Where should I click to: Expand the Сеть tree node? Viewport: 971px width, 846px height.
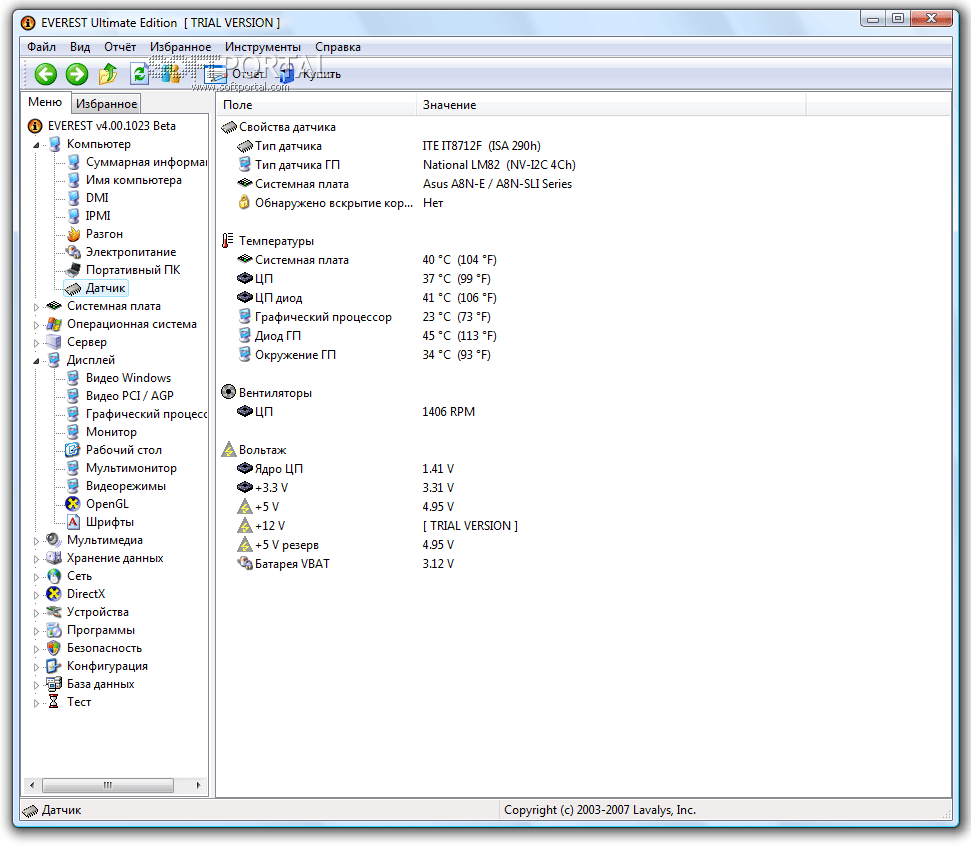(x=36, y=577)
